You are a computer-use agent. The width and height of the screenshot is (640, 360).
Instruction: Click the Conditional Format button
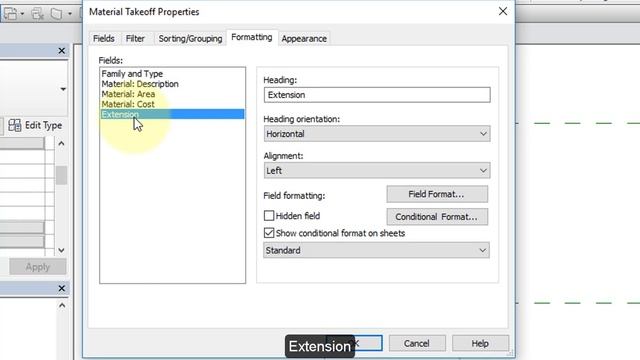[x=437, y=217]
